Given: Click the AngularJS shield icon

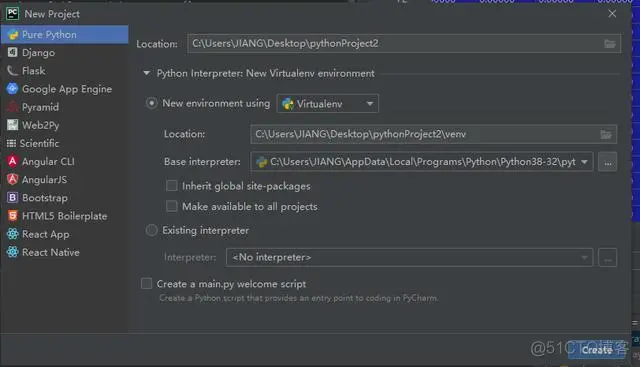Looking at the screenshot, I should click(x=13, y=179).
